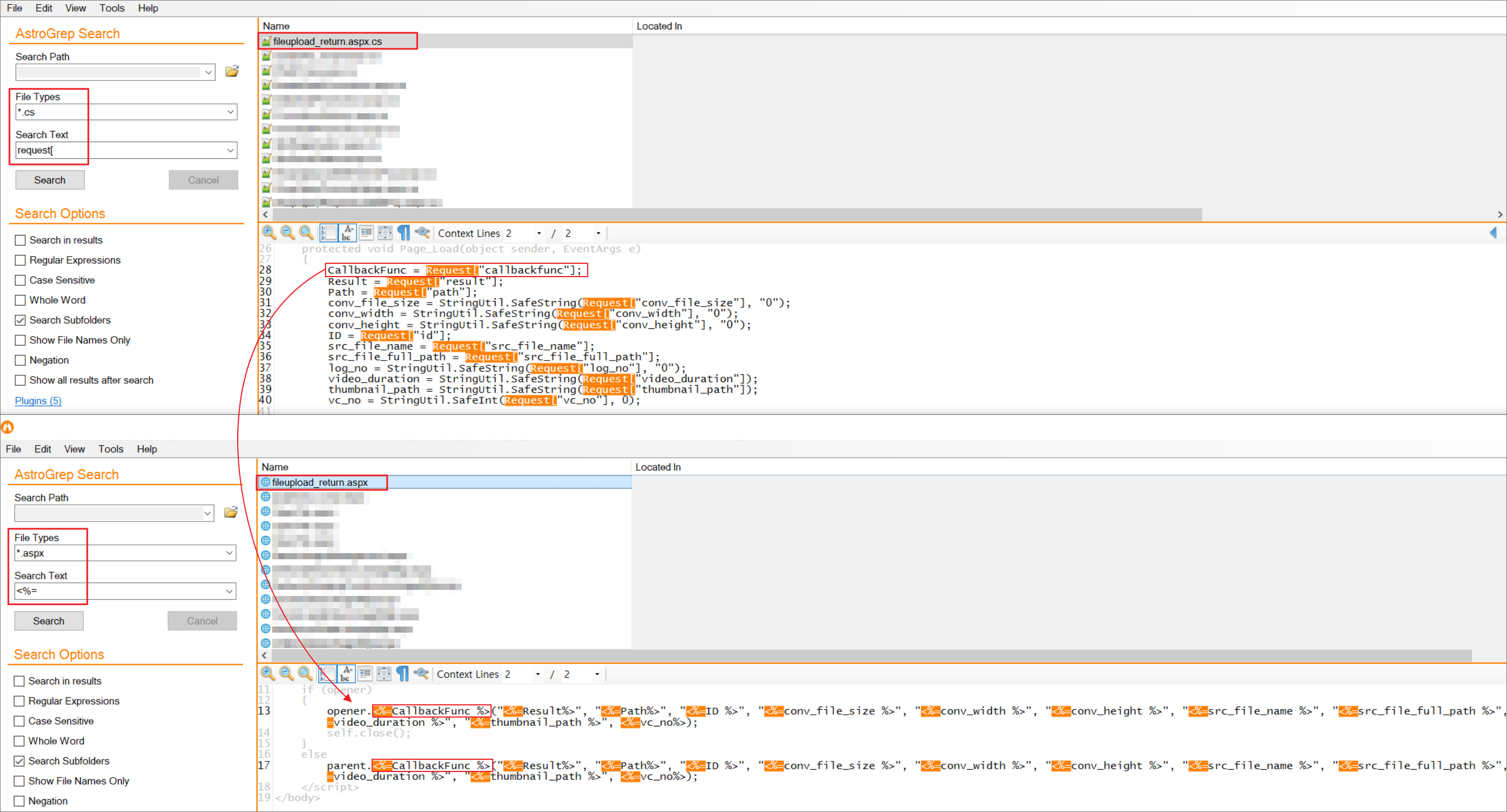Enable Regular Expressions in top window
The height and width of the screenshot is (812, 1507).
pos(21,260)
